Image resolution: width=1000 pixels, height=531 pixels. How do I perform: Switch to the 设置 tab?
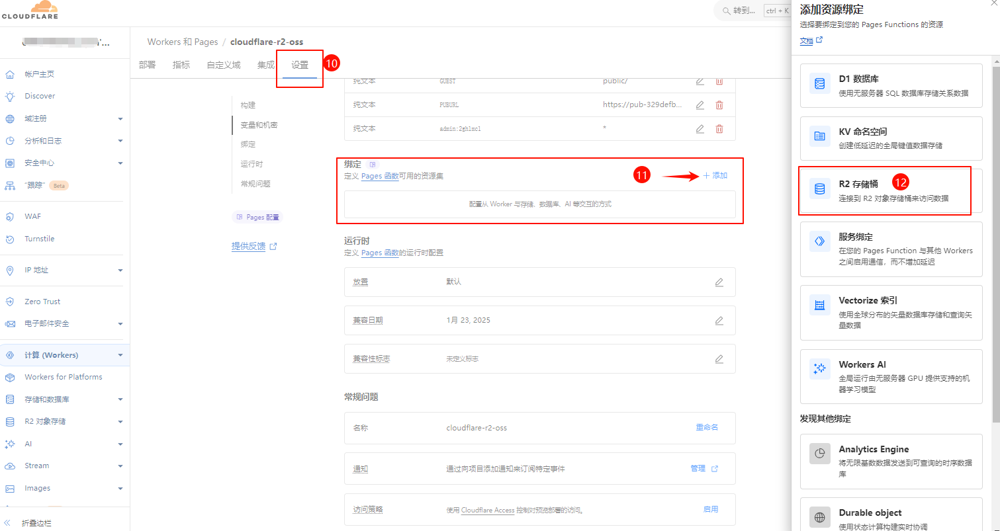point(300,65)
